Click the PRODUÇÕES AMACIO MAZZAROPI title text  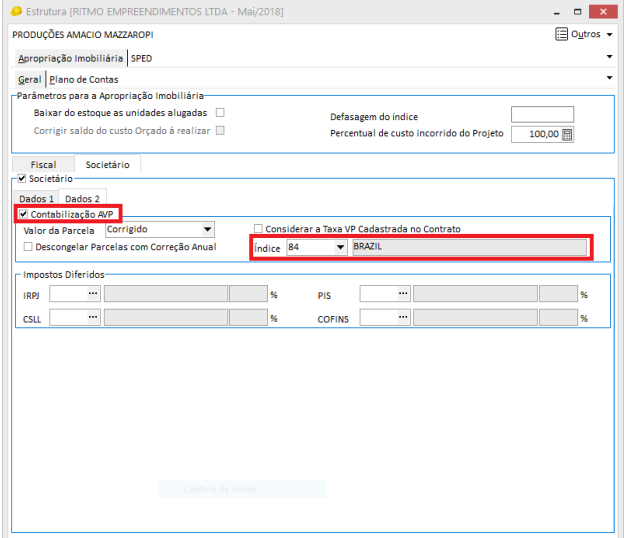tap(83, 35)
